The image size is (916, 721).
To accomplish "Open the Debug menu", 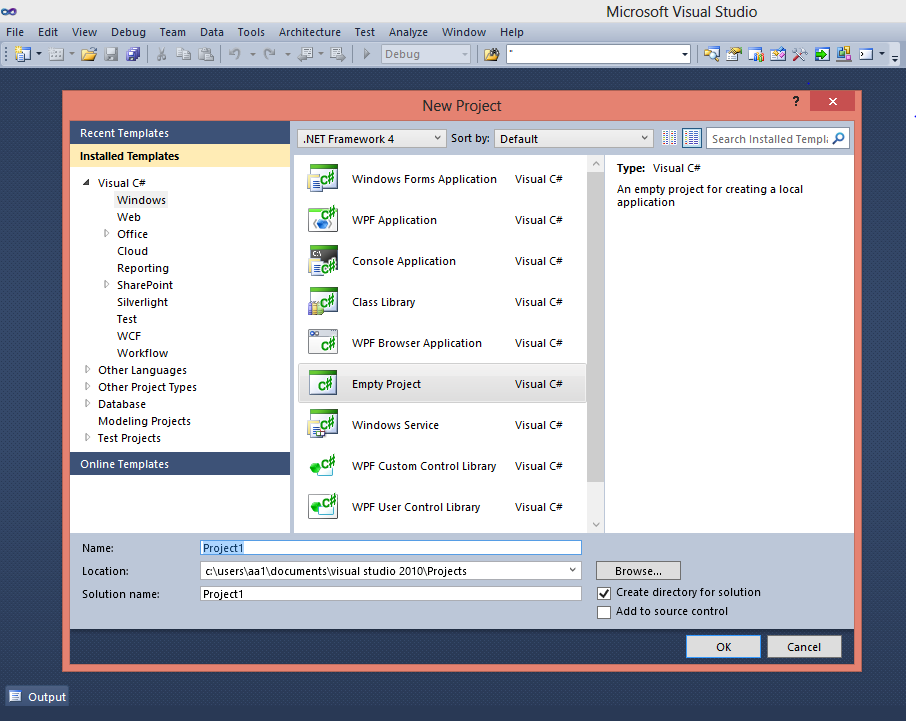I will pyautogui.click(x=128, y=32).
